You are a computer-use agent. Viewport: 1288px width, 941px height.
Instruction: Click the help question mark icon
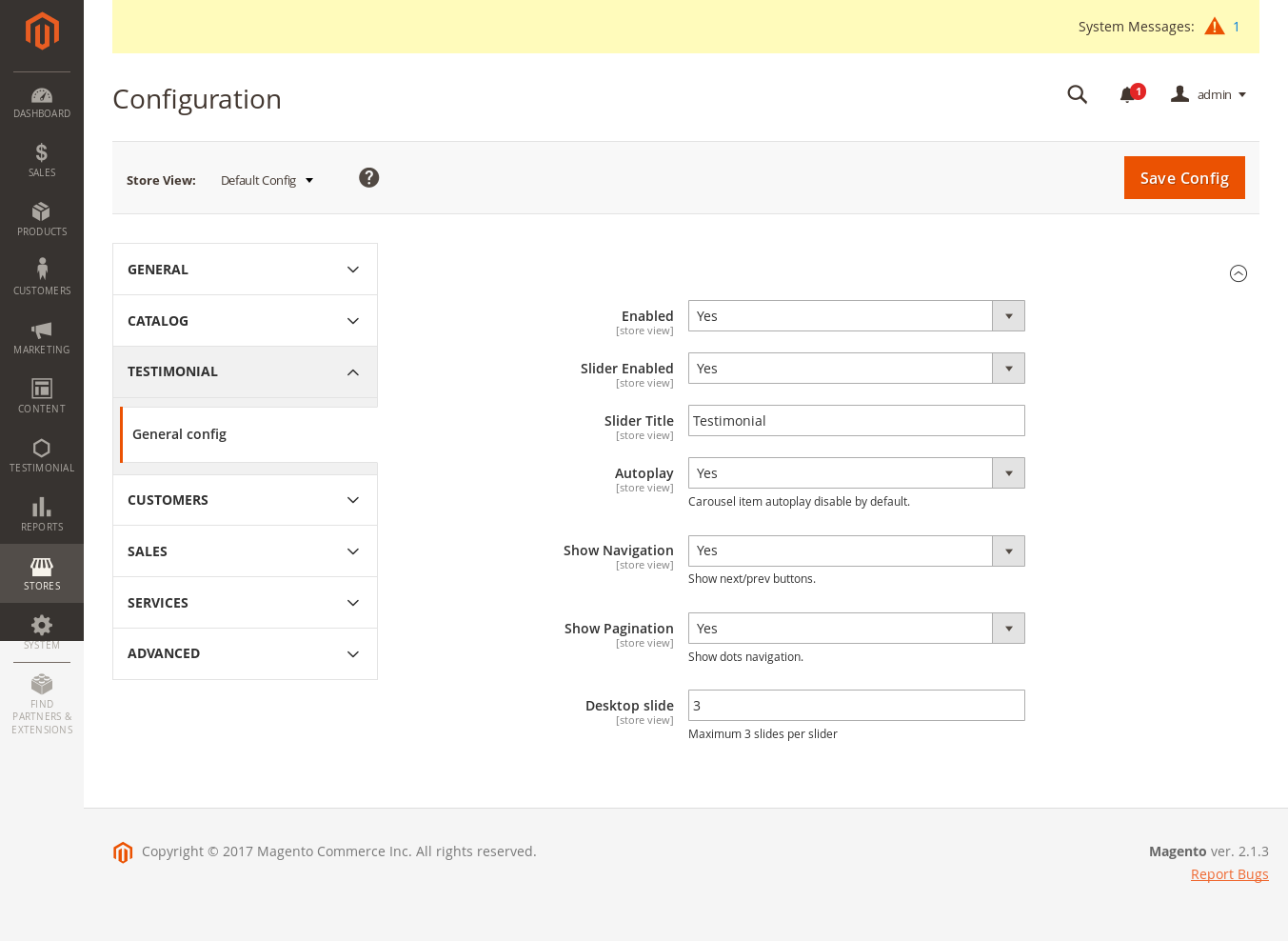click(369, 178)
